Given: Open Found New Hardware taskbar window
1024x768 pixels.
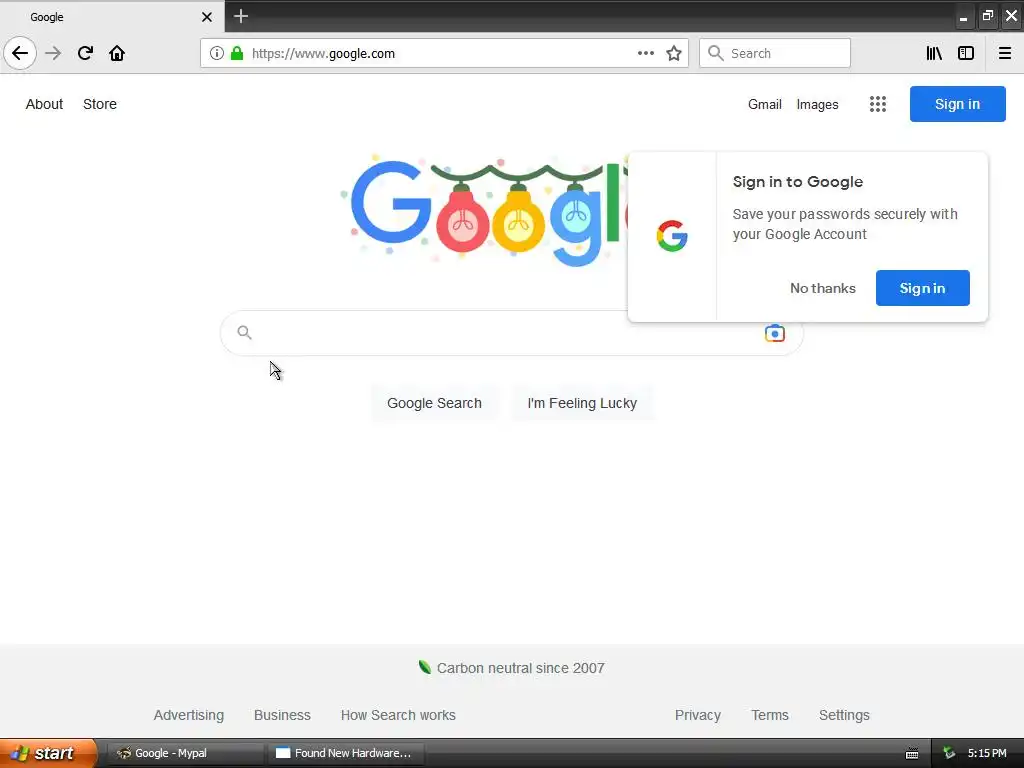Looking at the screenshot, I should click(345, 753).
